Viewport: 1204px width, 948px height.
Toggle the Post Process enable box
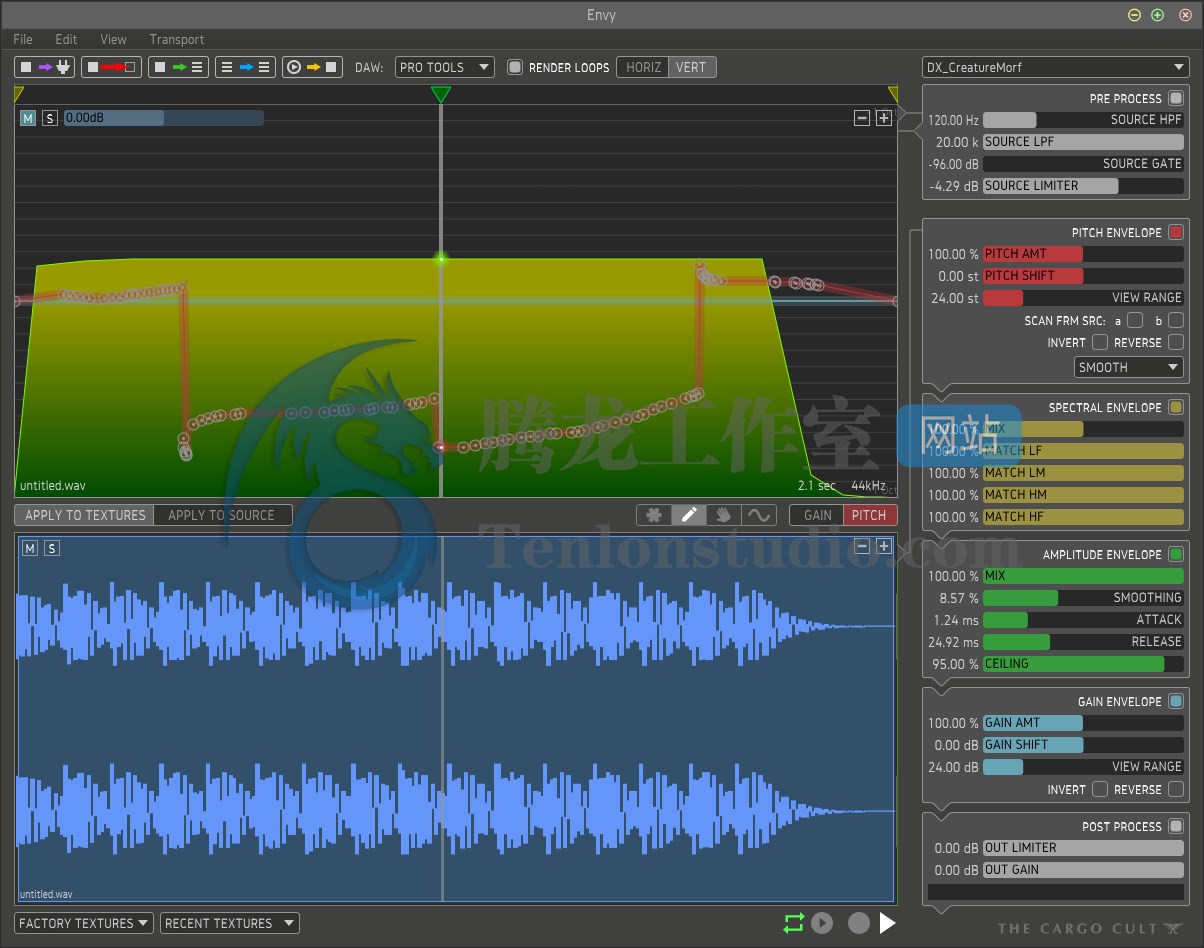coord(1176,826)
